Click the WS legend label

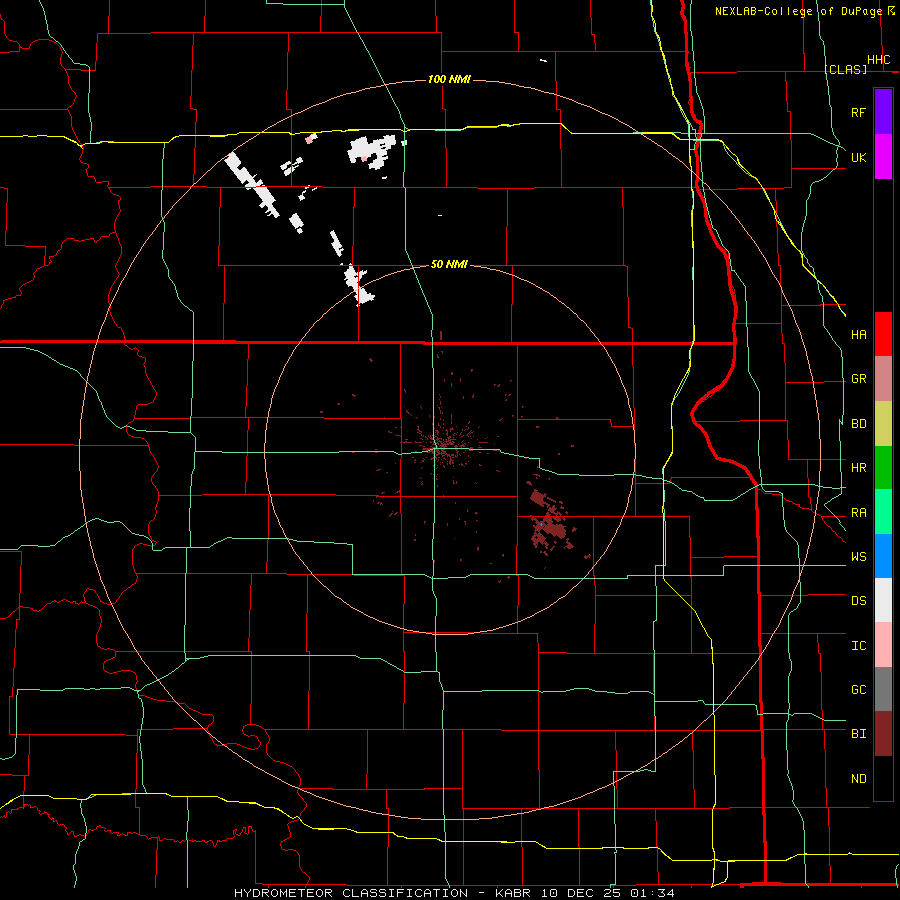click(x=859, y=556)
